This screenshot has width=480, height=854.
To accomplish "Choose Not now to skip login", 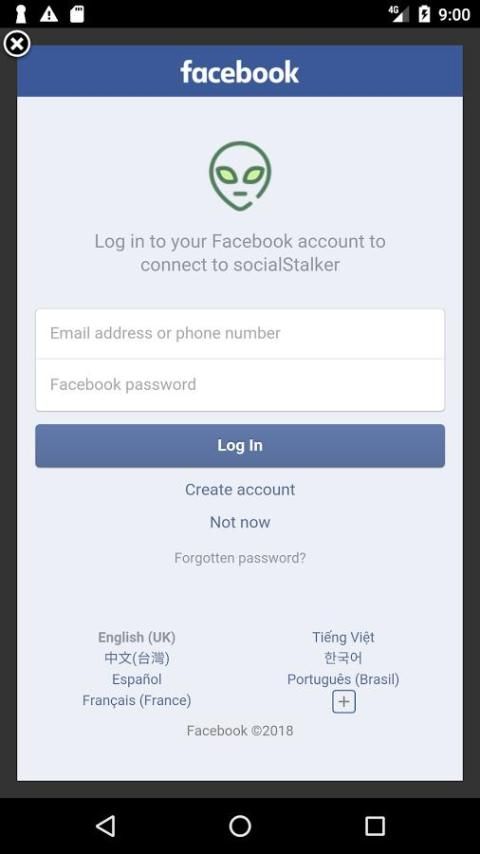I will [x=240, y=522].
